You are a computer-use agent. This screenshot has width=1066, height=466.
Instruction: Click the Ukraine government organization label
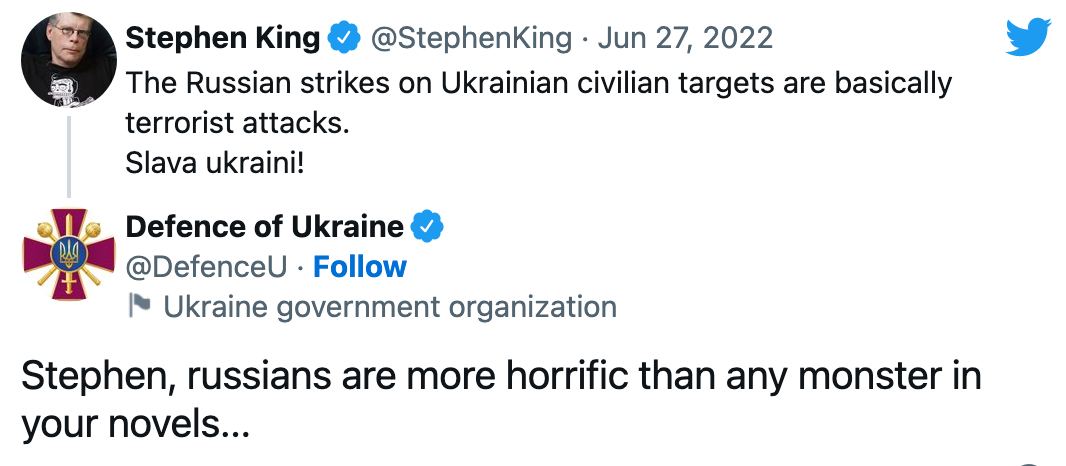[x=389, y=307]
